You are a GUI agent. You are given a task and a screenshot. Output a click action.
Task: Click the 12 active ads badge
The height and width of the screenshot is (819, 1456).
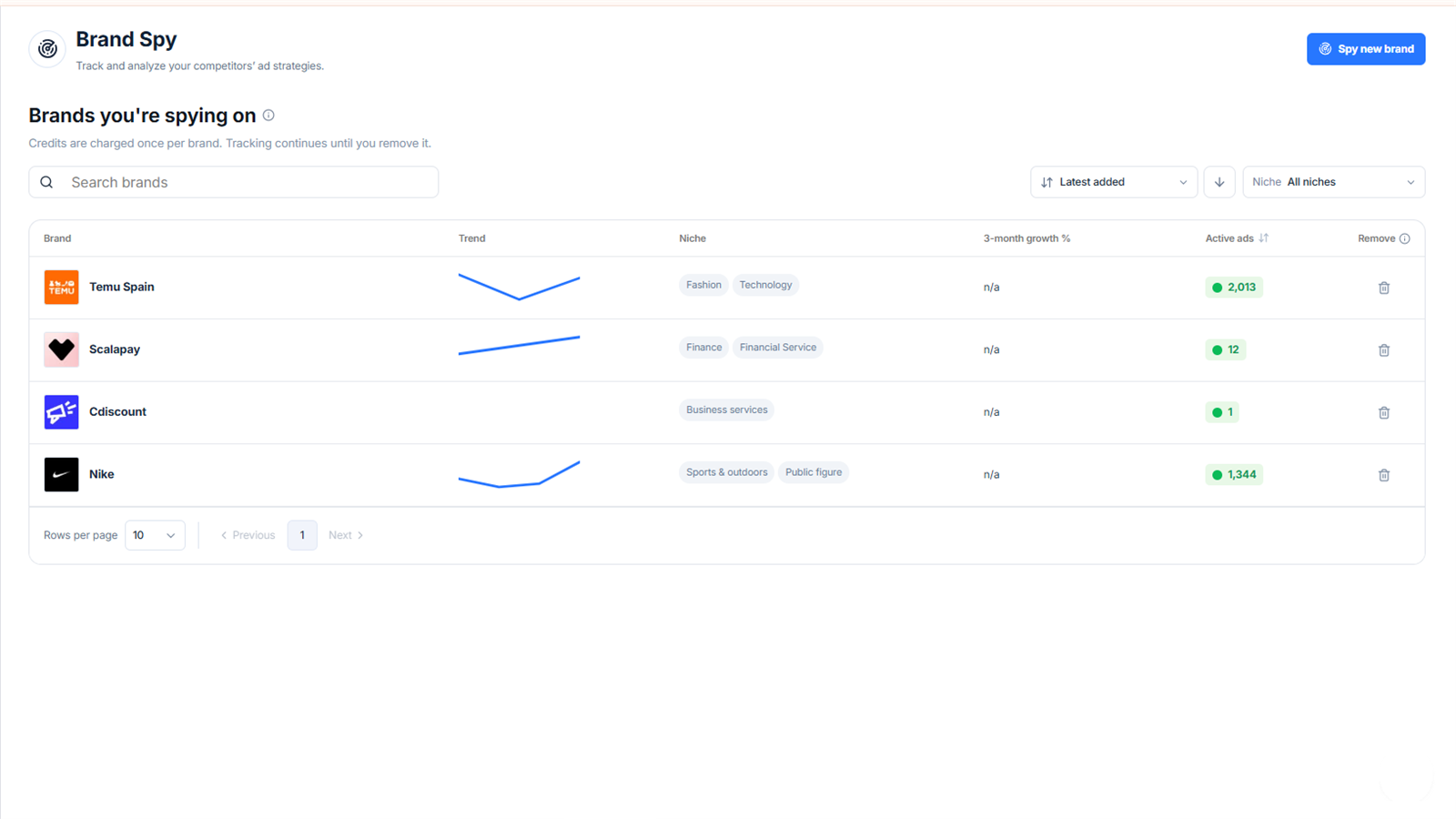(1226, 349)
